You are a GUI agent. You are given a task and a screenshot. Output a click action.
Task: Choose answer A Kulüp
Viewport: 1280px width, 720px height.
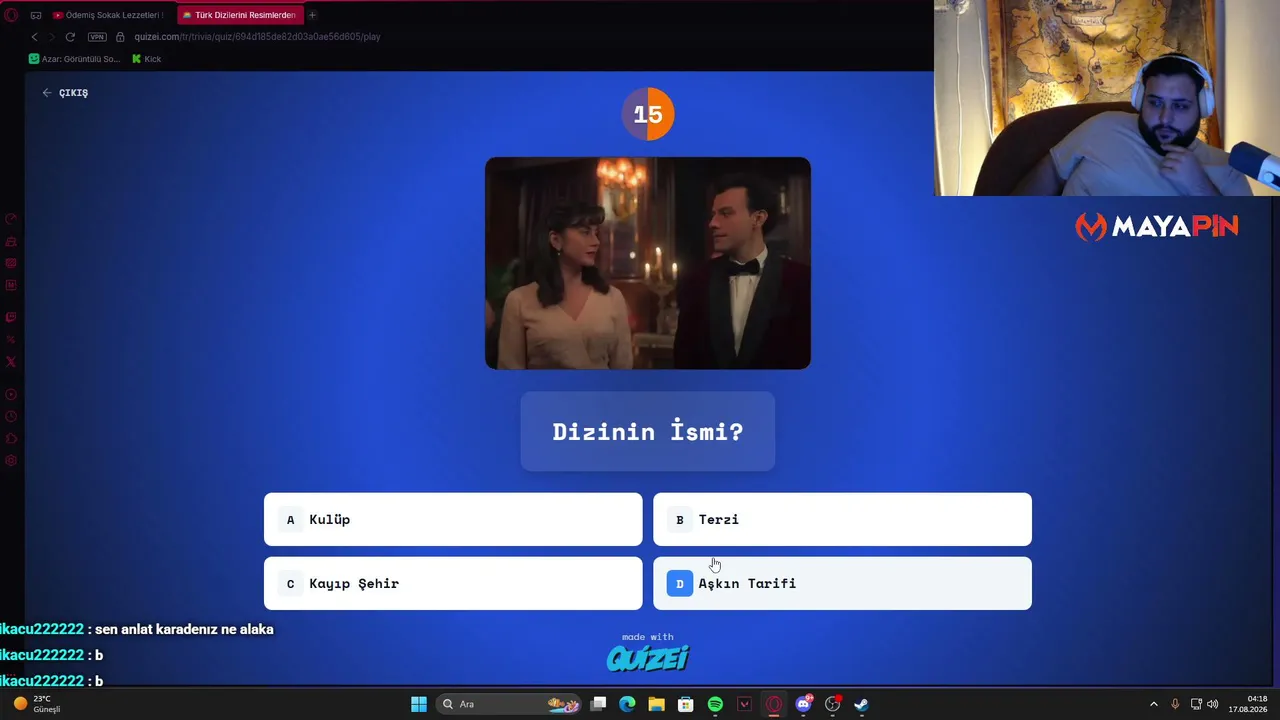453,519
